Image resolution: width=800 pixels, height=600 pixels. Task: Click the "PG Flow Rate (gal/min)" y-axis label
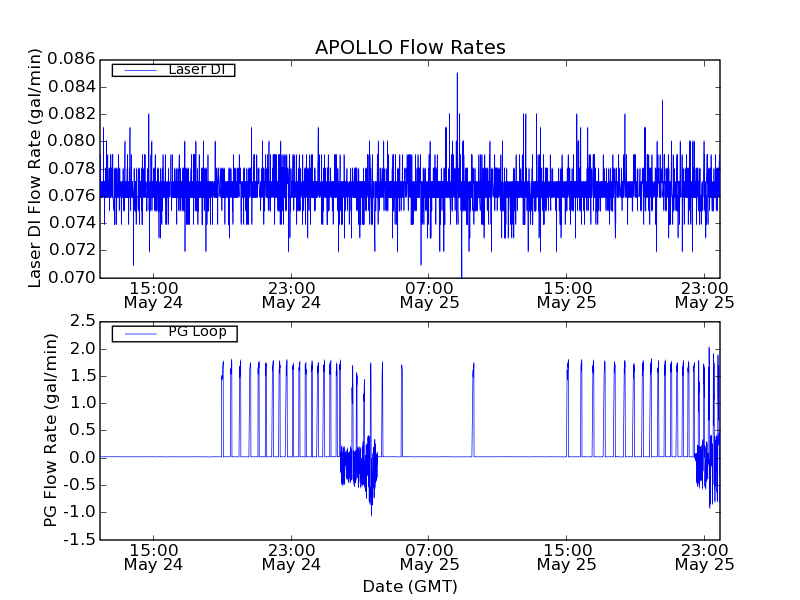point(51,430)
